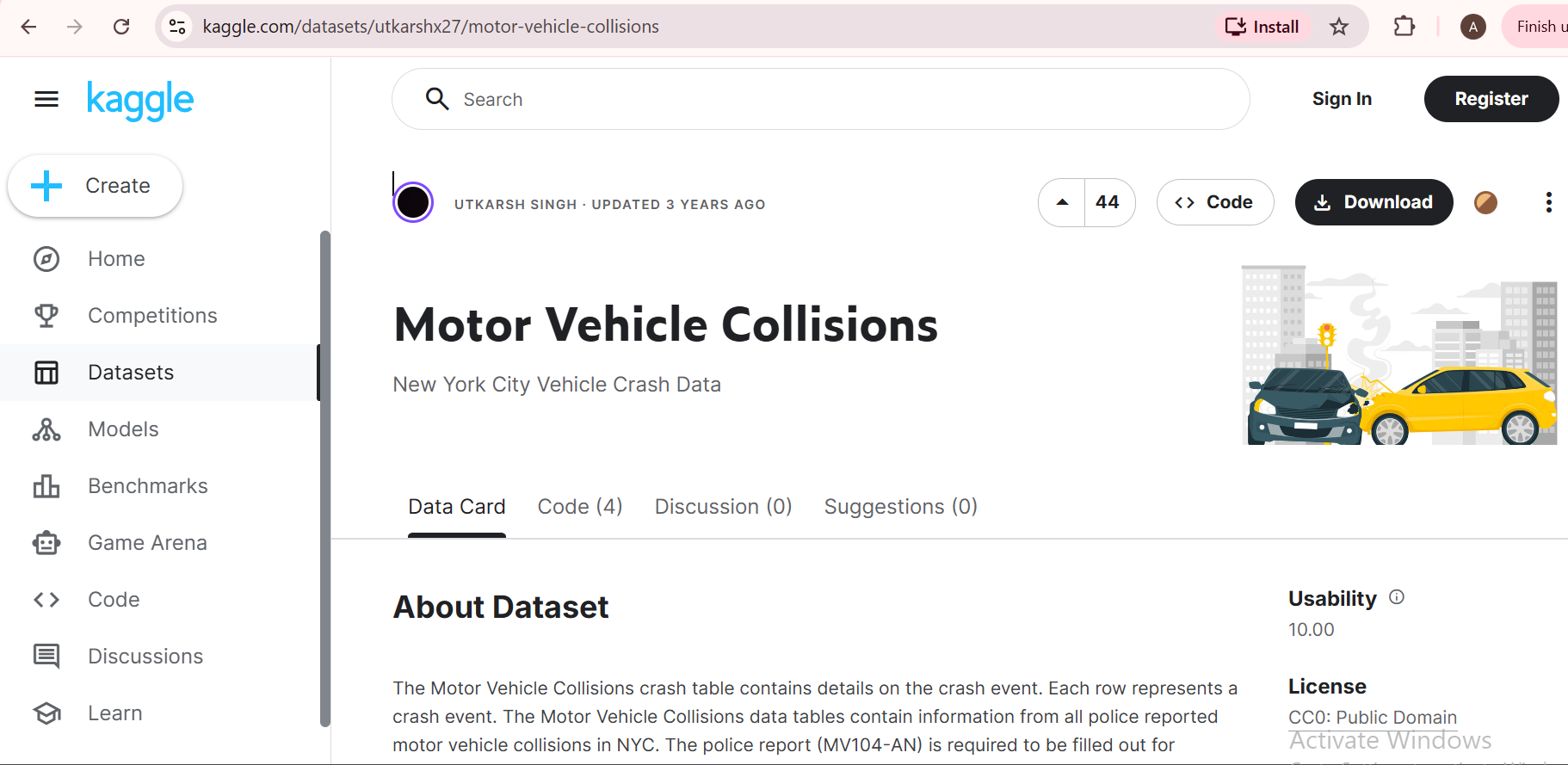Click the Models icon in sidebar
The width and height of the screenshot is (1568, 765).
tap(46, 429)
